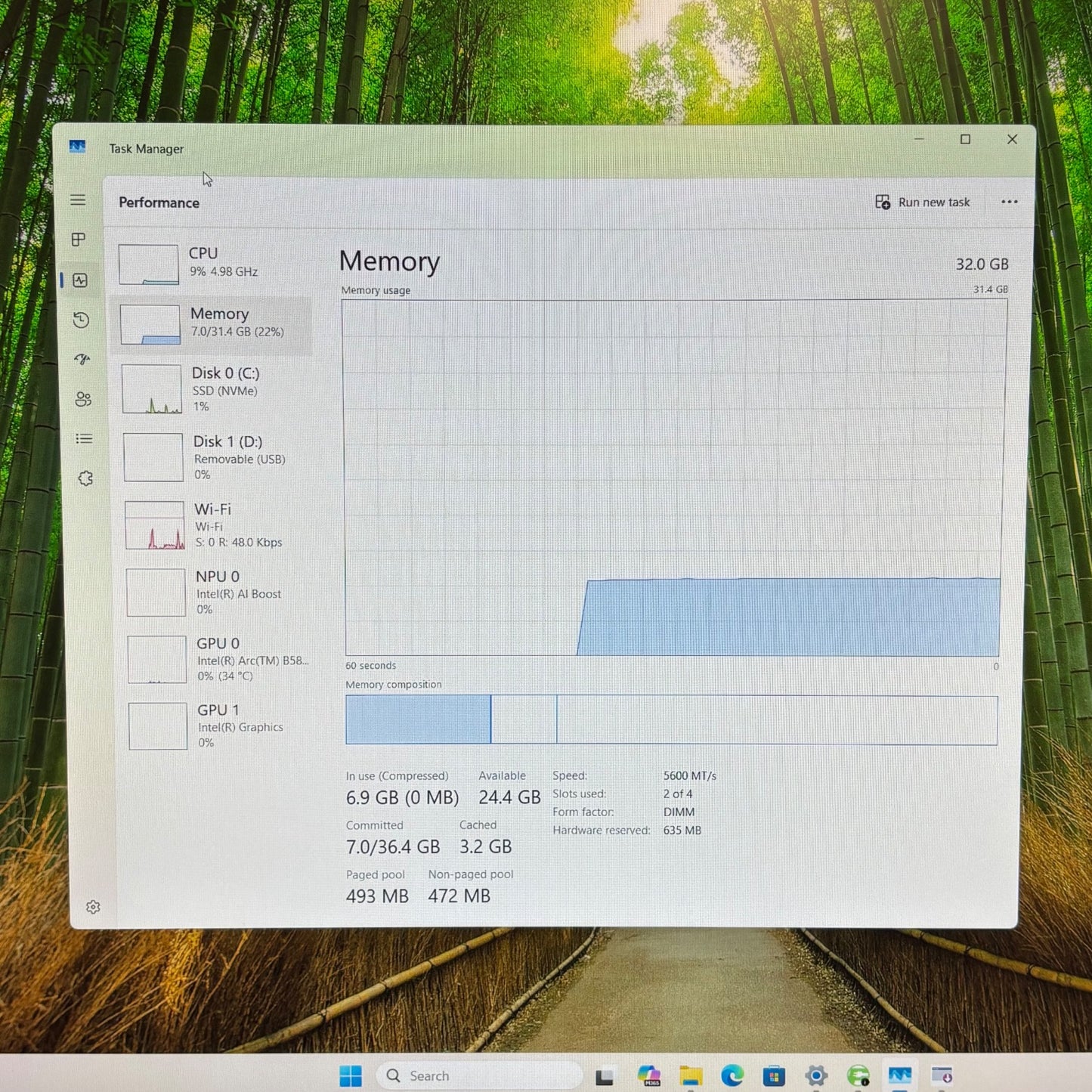The height and width of the screenshot is (1092, 1092).
Task: Click Run new task button
Action: click(923, 203)
